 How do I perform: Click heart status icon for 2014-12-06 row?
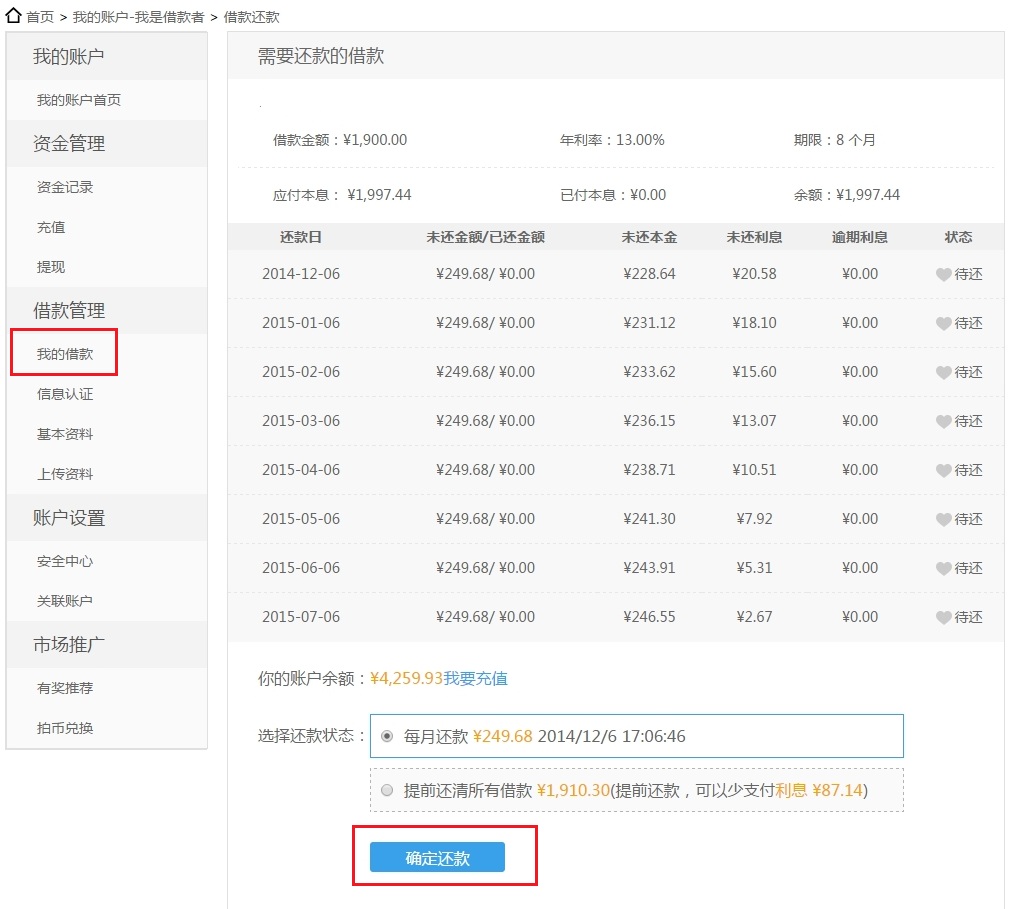click(x=943, y=274)
